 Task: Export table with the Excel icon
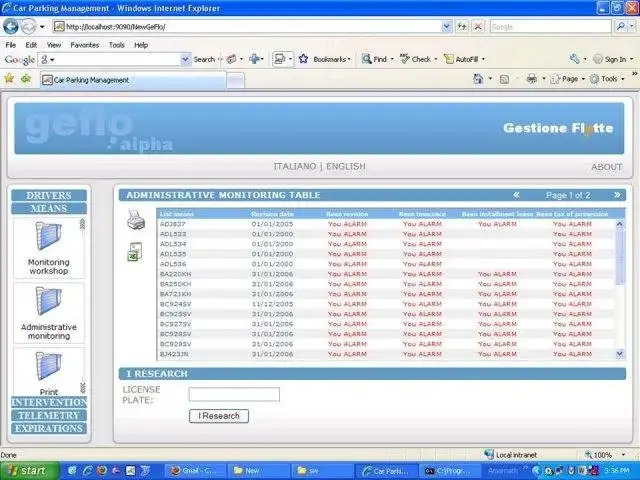pyautogui.click(x=135, y=251)
